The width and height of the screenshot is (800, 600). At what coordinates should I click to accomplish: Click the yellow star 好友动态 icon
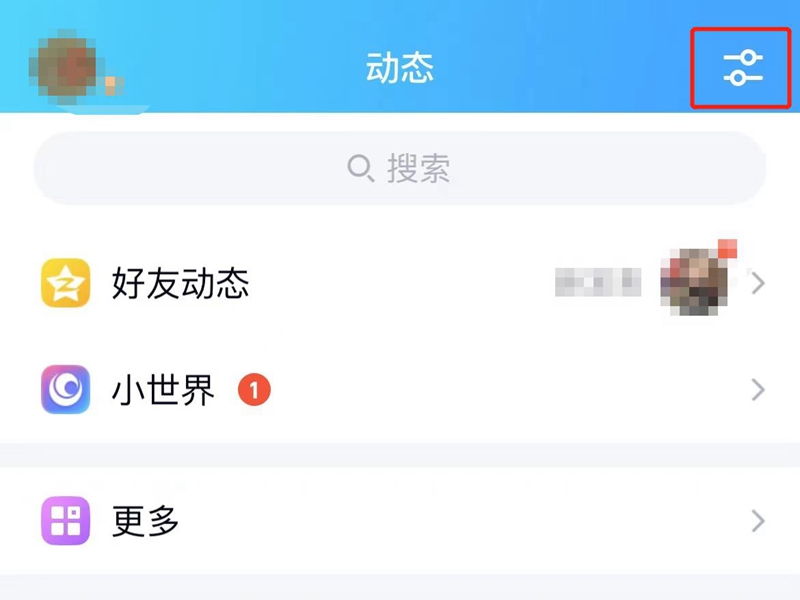[x=65, y=283]
